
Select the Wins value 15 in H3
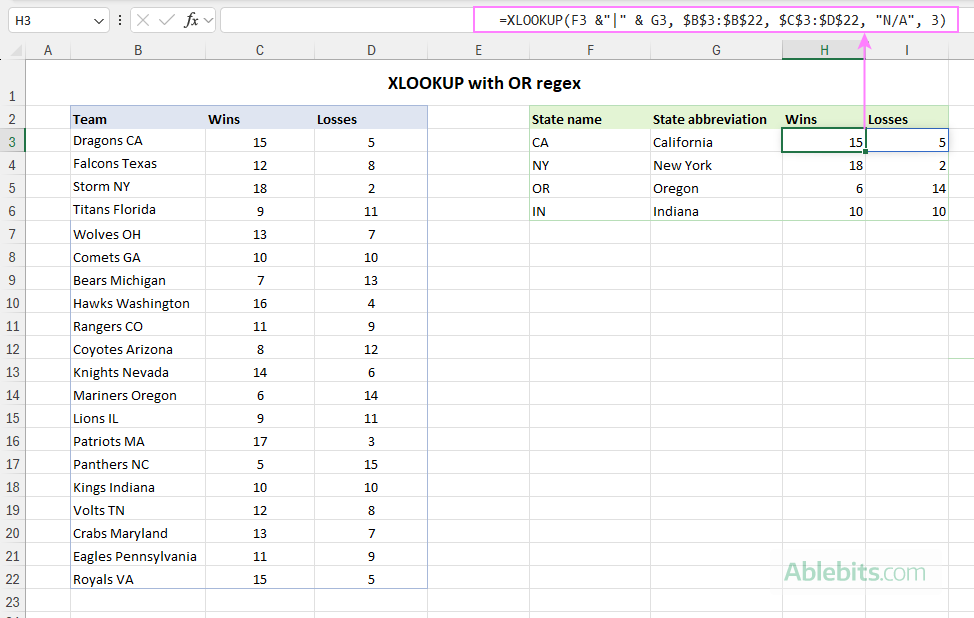coord(823,141)
